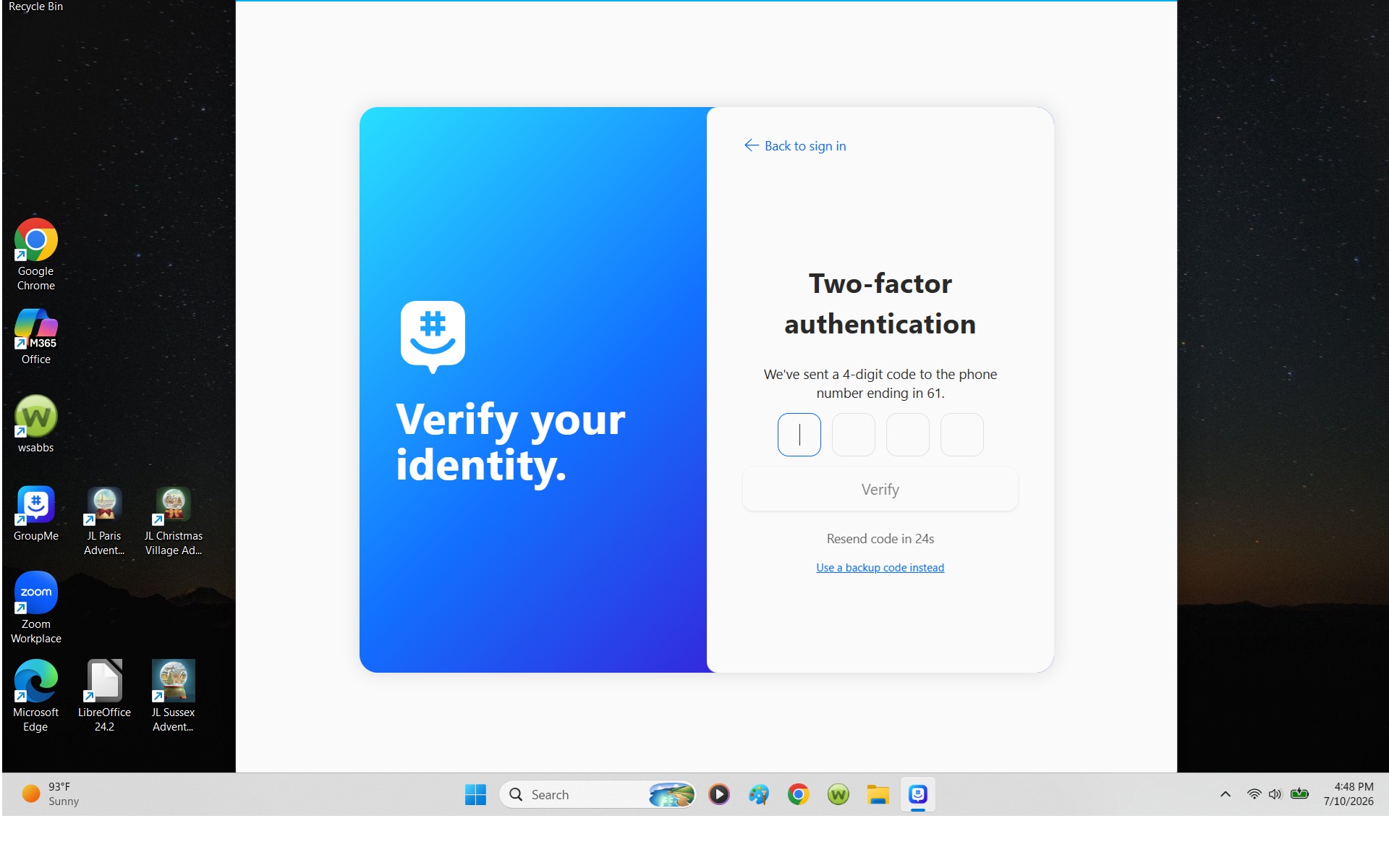Select the LibreOffice 24.2 desktop icon
The image size is (1389, 868).
coord(104,696)
